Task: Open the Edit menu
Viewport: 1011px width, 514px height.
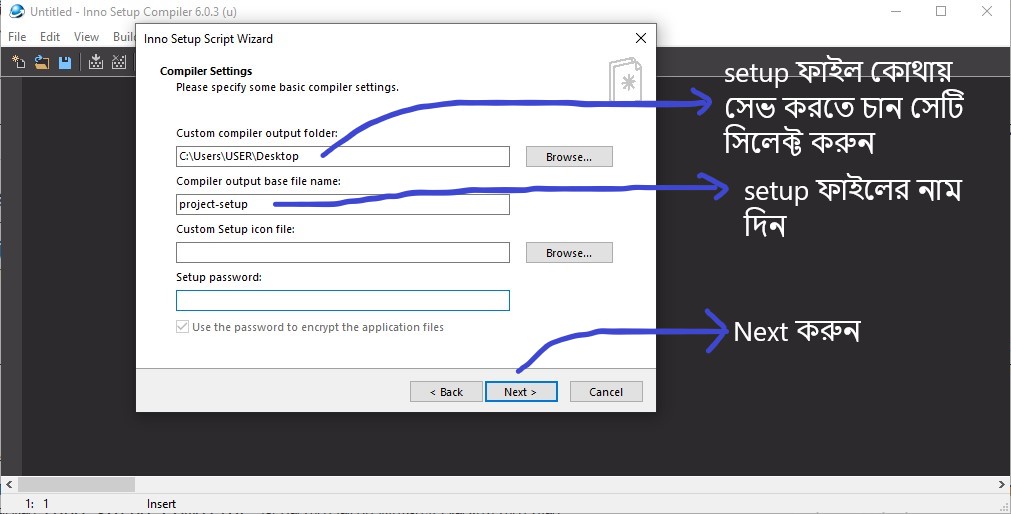Action: point(50,37)
